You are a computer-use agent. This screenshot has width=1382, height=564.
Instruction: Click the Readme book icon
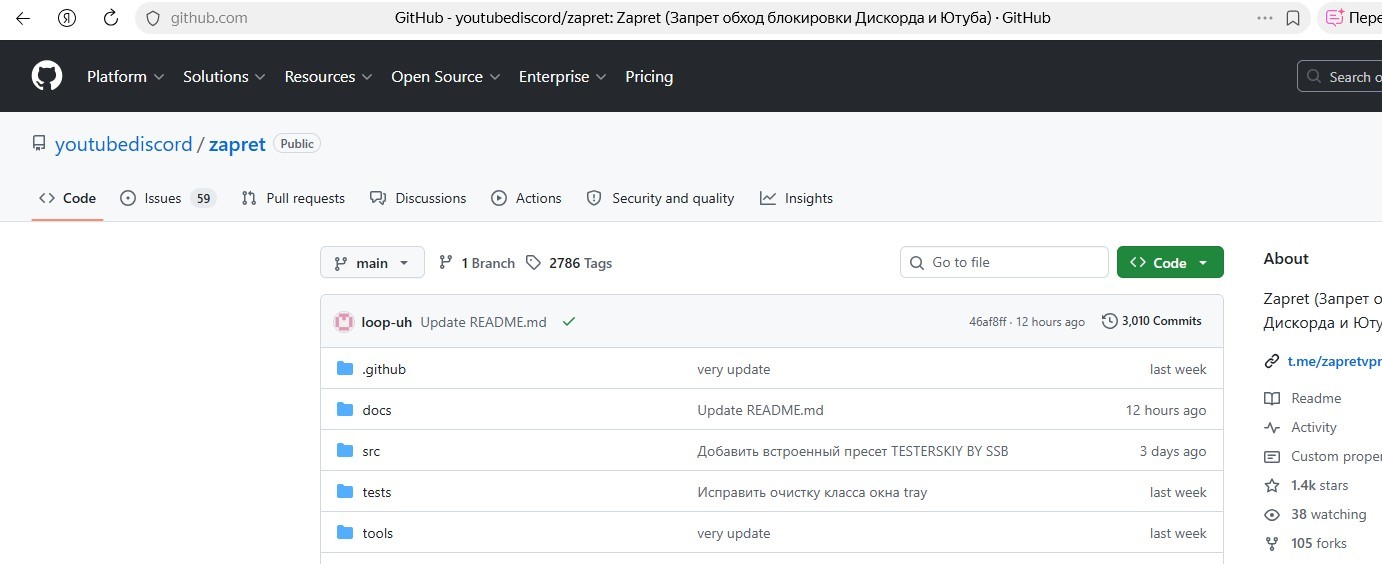click(x=1272, y=398)
